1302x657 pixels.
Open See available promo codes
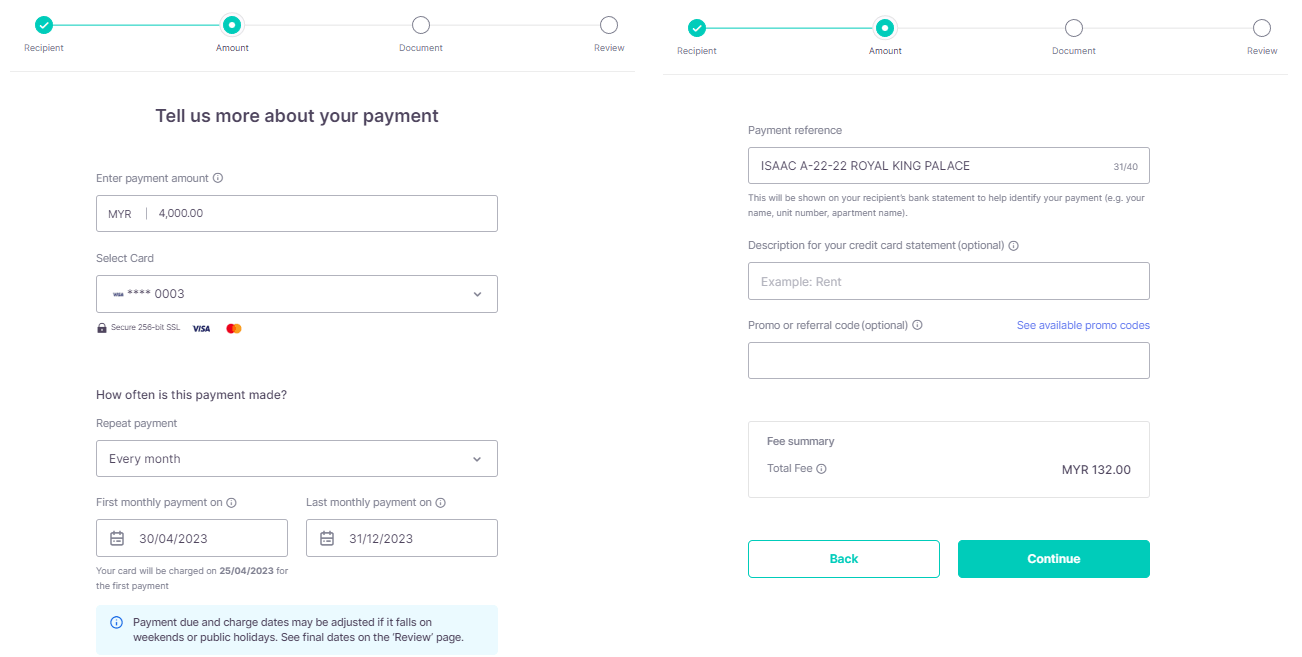(1083, 325)
